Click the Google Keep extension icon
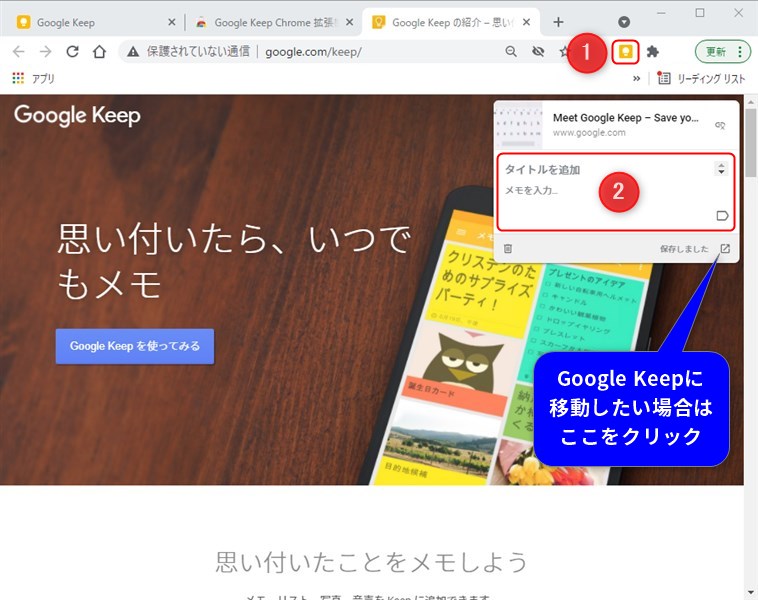Image resolution: width=758 pixels, height=600 pixels. pos(626,52)
